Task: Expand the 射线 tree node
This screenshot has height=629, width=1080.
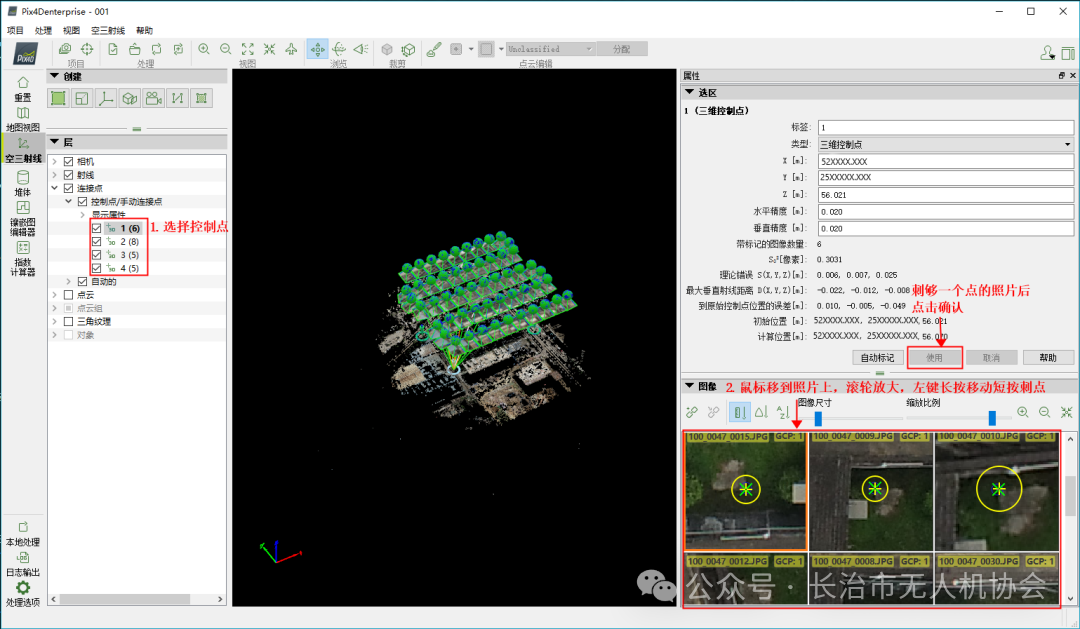Action: click(x=54, y=175)
